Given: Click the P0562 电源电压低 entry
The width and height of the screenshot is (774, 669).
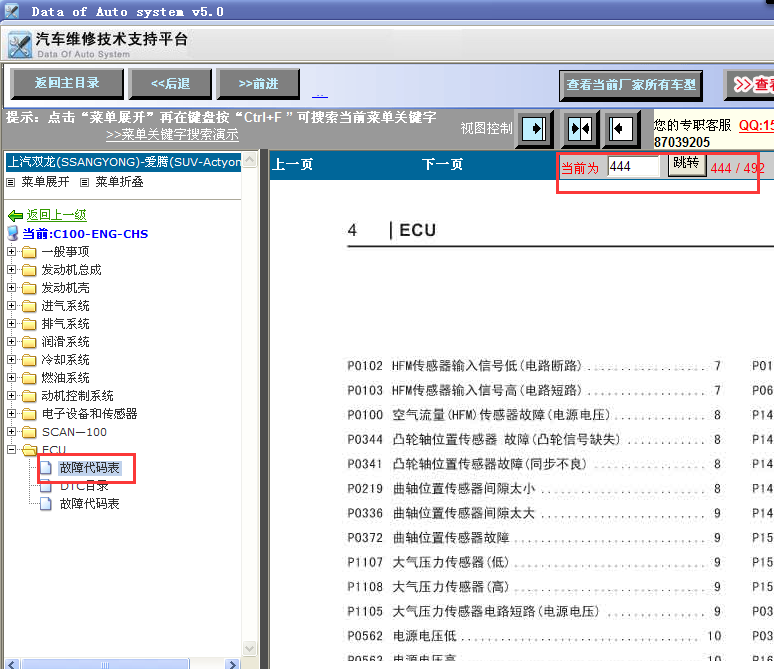Looking at the screenshot, I should [x=534, y=636].
